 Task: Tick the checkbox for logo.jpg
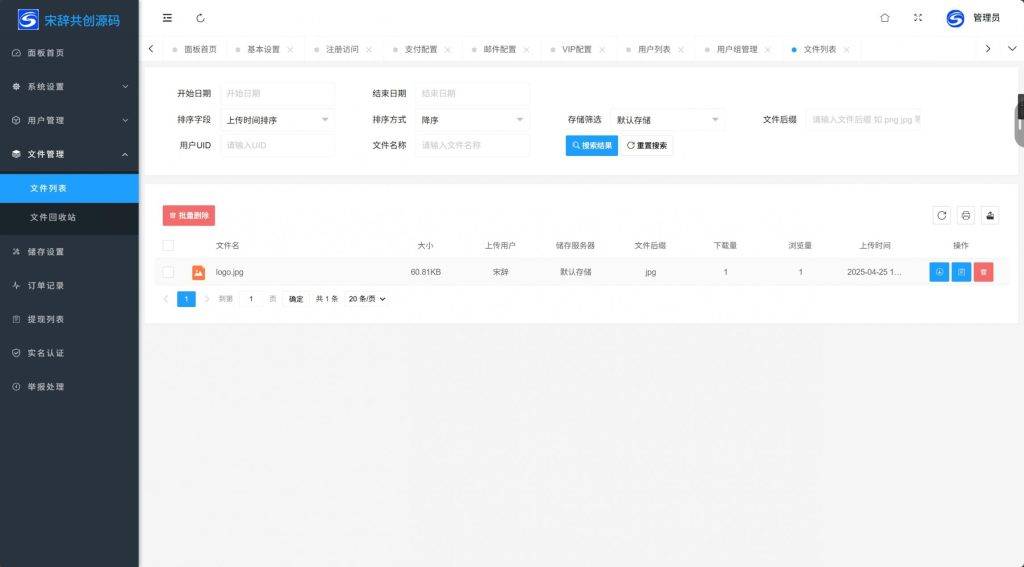click(x=168, y=272)
